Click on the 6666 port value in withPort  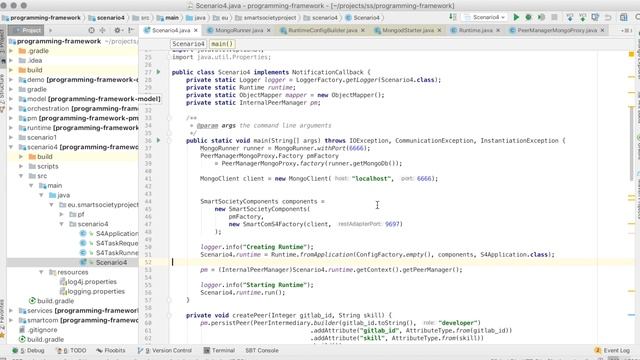[356, 148]
